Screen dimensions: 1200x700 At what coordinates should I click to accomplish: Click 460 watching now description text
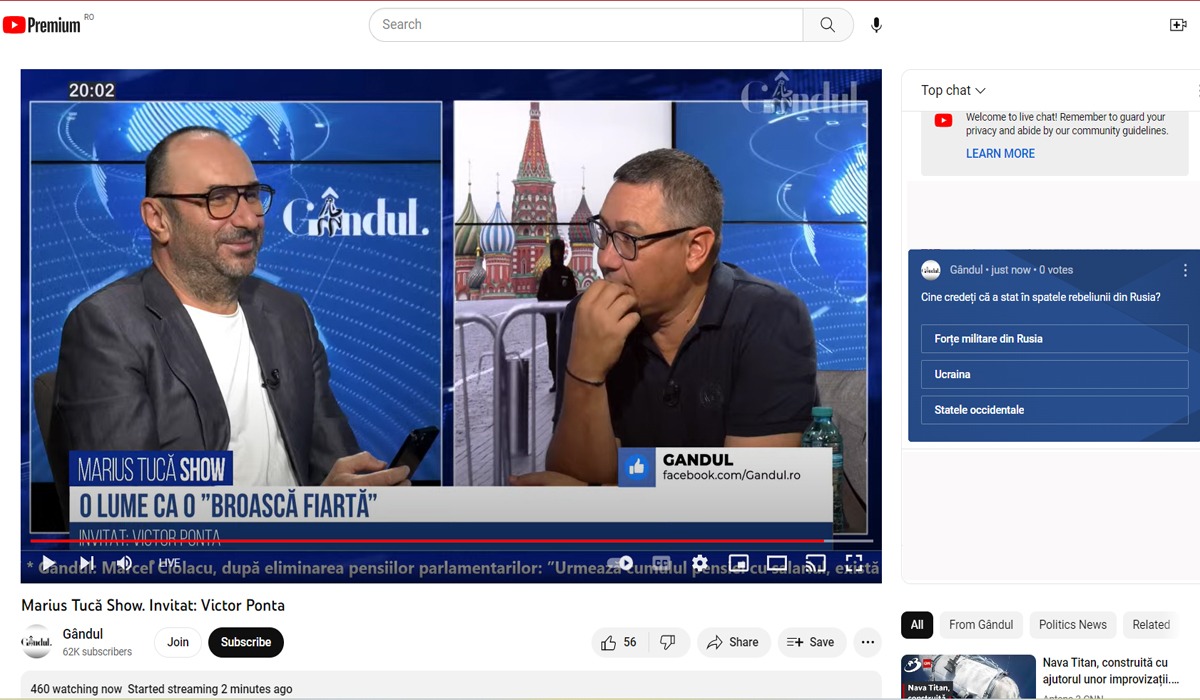point(161,689)
